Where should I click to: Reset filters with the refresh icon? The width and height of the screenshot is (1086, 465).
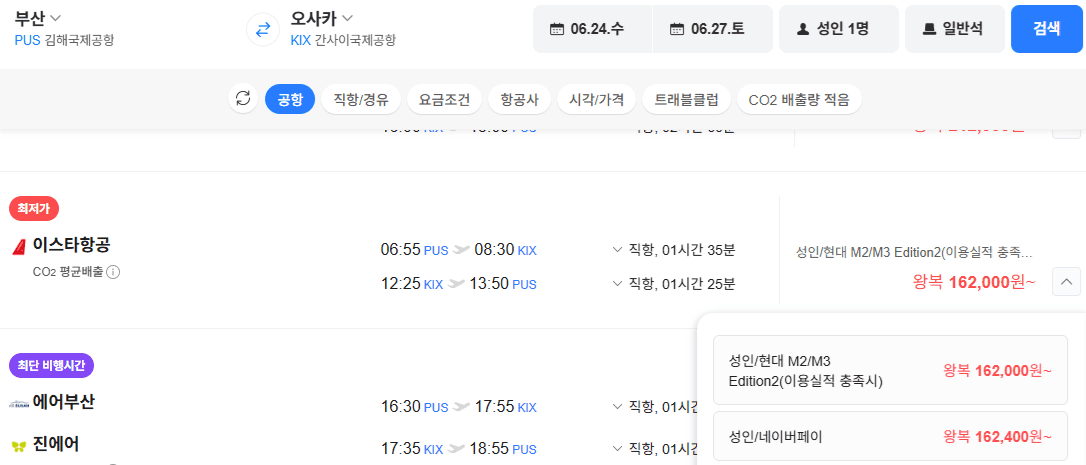point(243,98)
